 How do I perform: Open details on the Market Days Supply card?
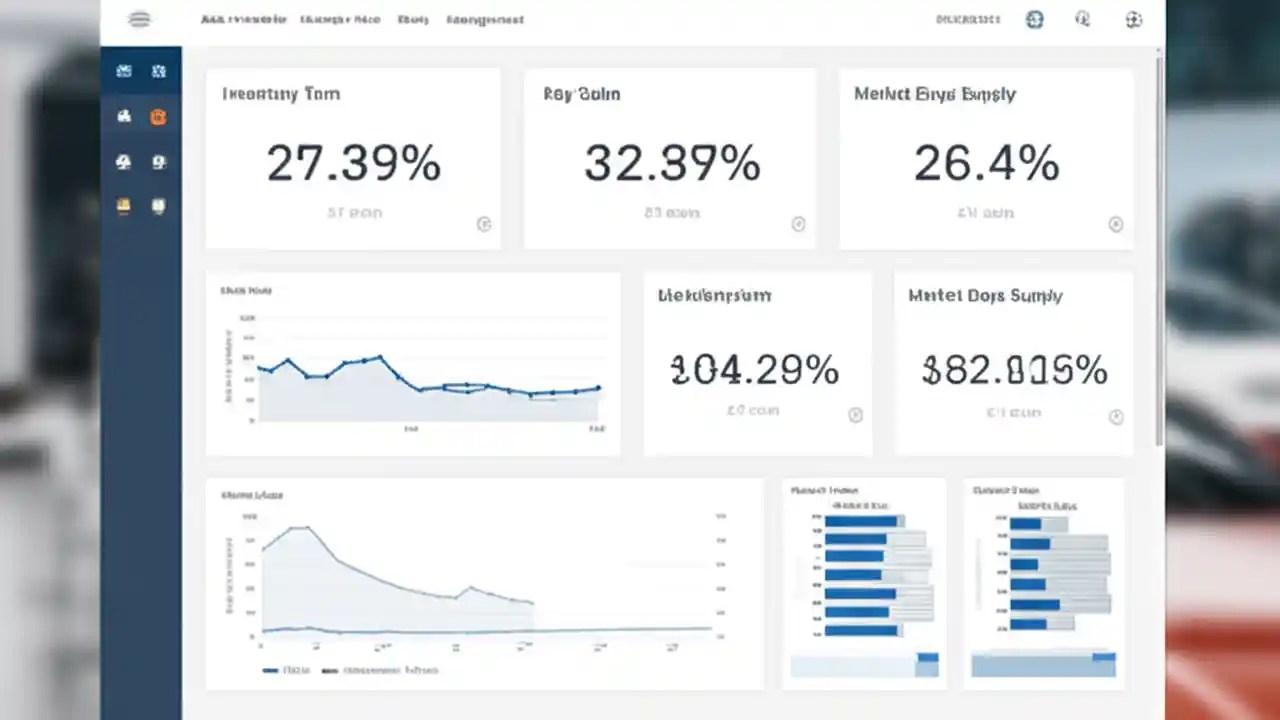point(1116,224)
